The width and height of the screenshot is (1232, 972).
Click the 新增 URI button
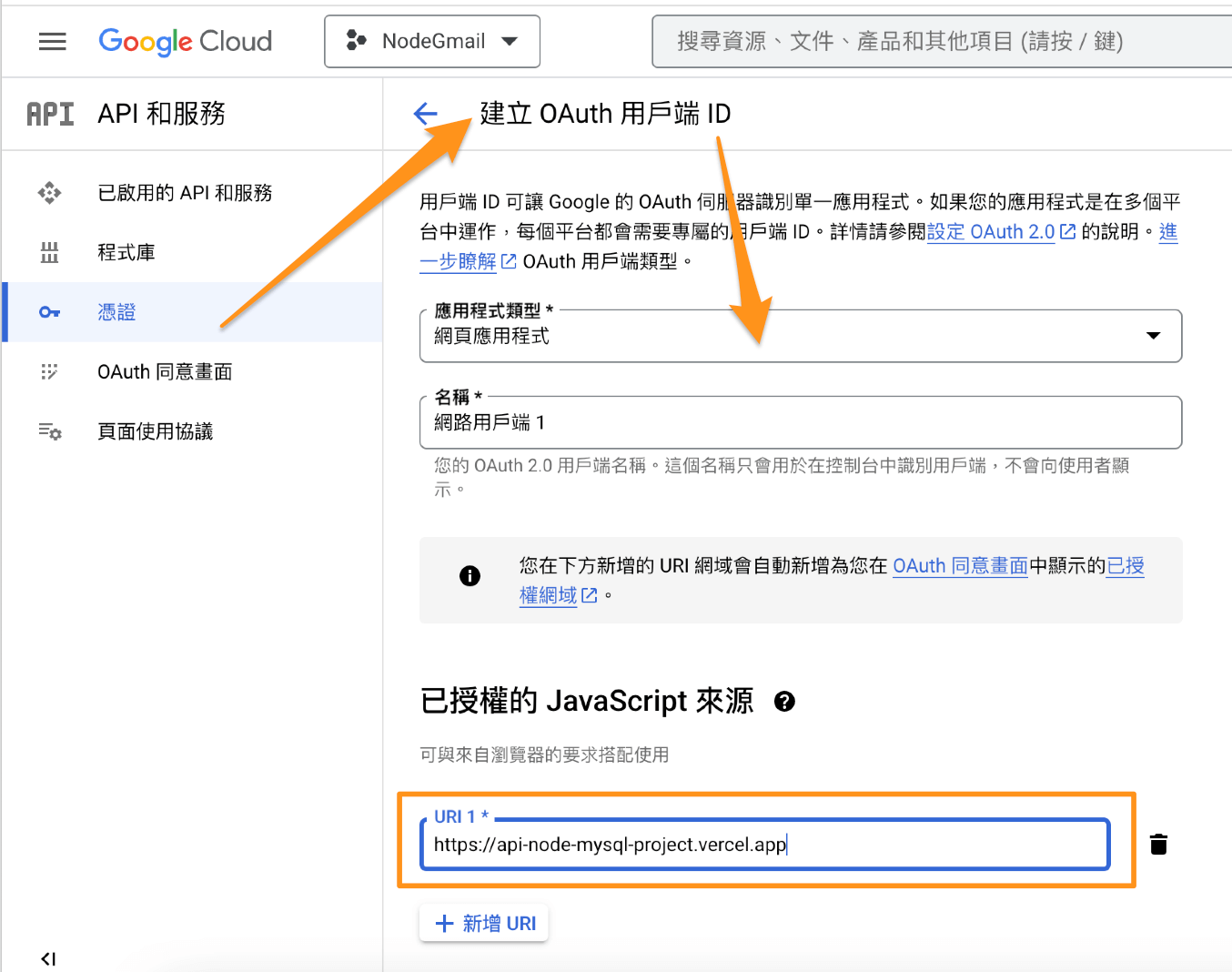pos(484,924)
